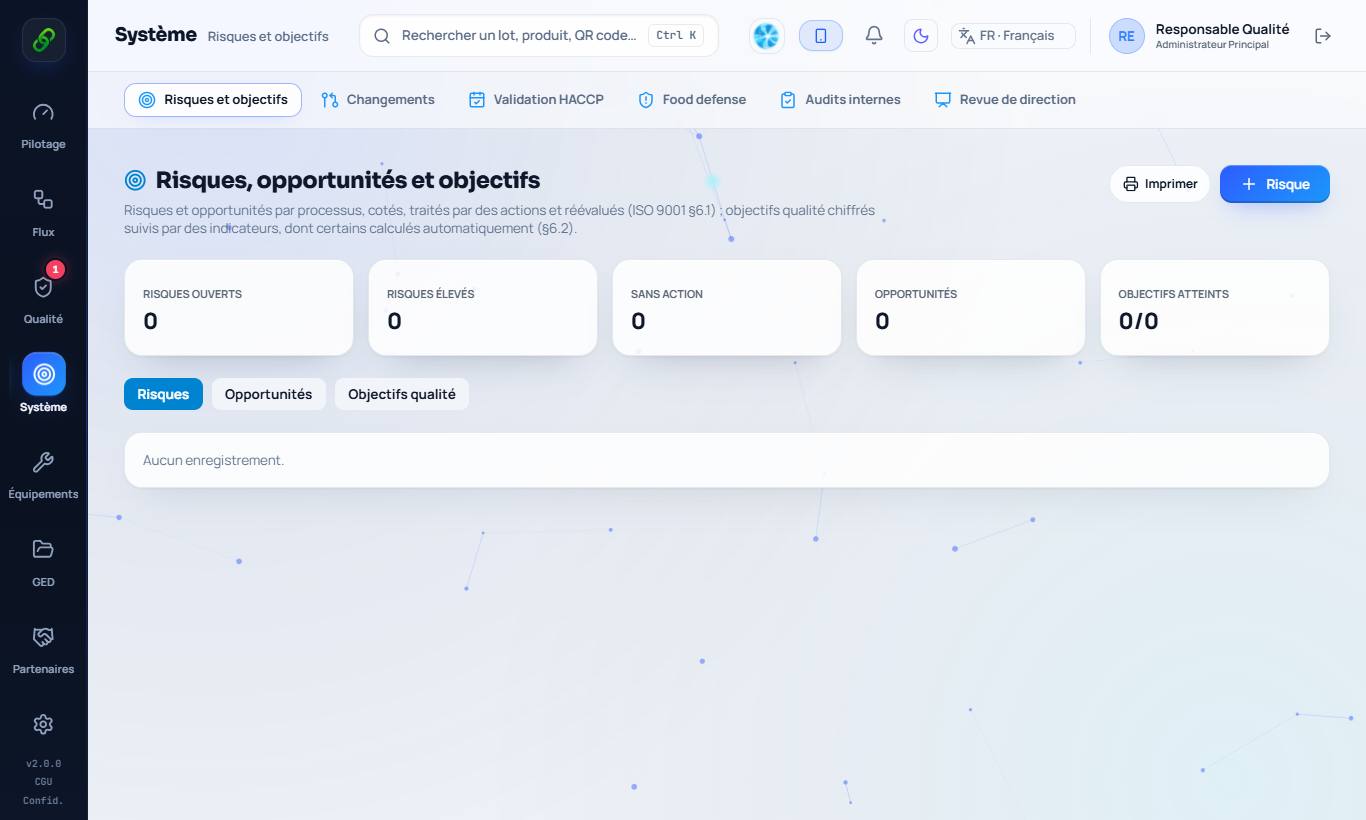1366x820 pixels.
Task: Open the CGU link in sidebar
Action: (43, 782)
